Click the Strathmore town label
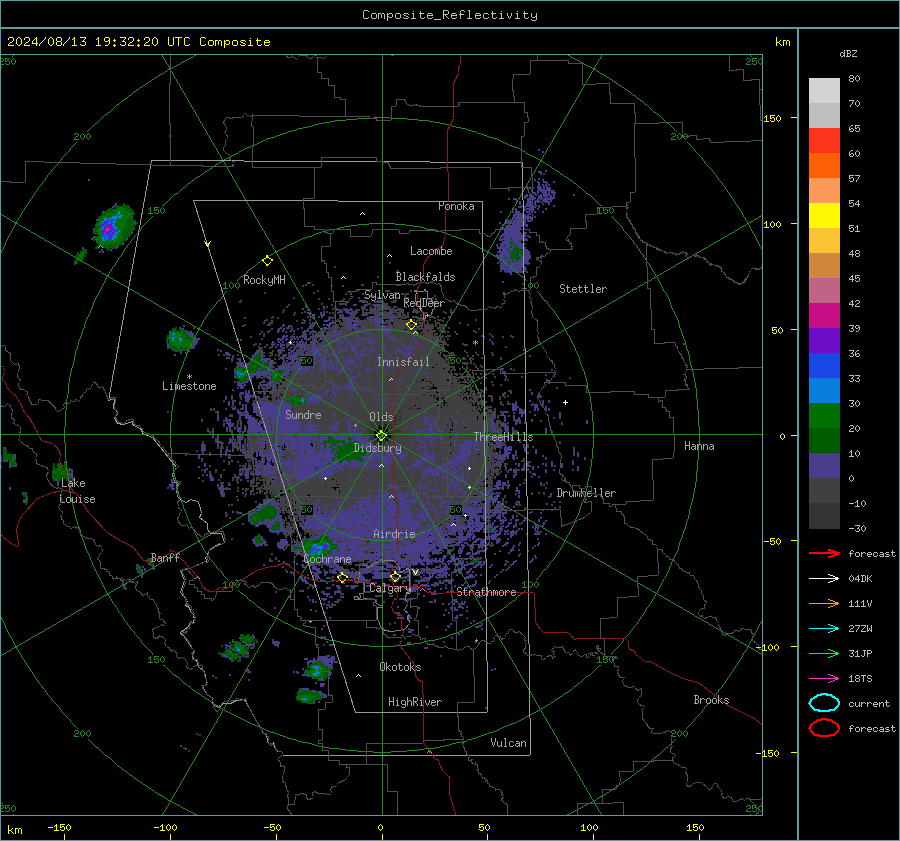 (486, 592)
